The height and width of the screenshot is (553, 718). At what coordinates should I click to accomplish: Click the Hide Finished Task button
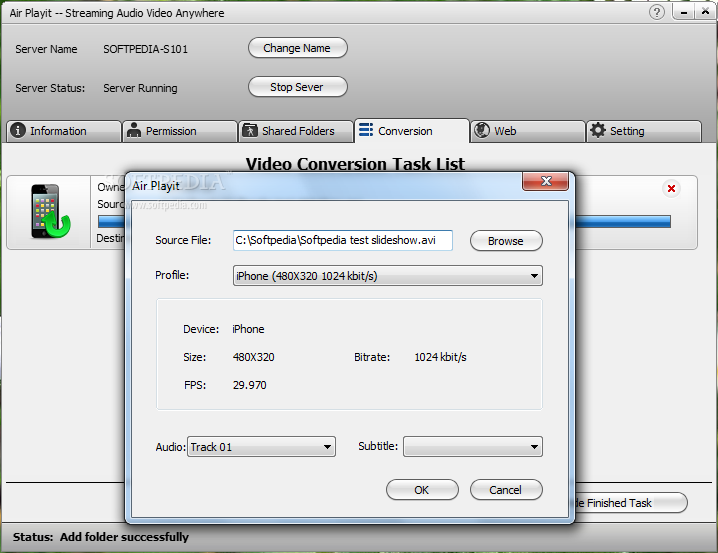[631, 503]
